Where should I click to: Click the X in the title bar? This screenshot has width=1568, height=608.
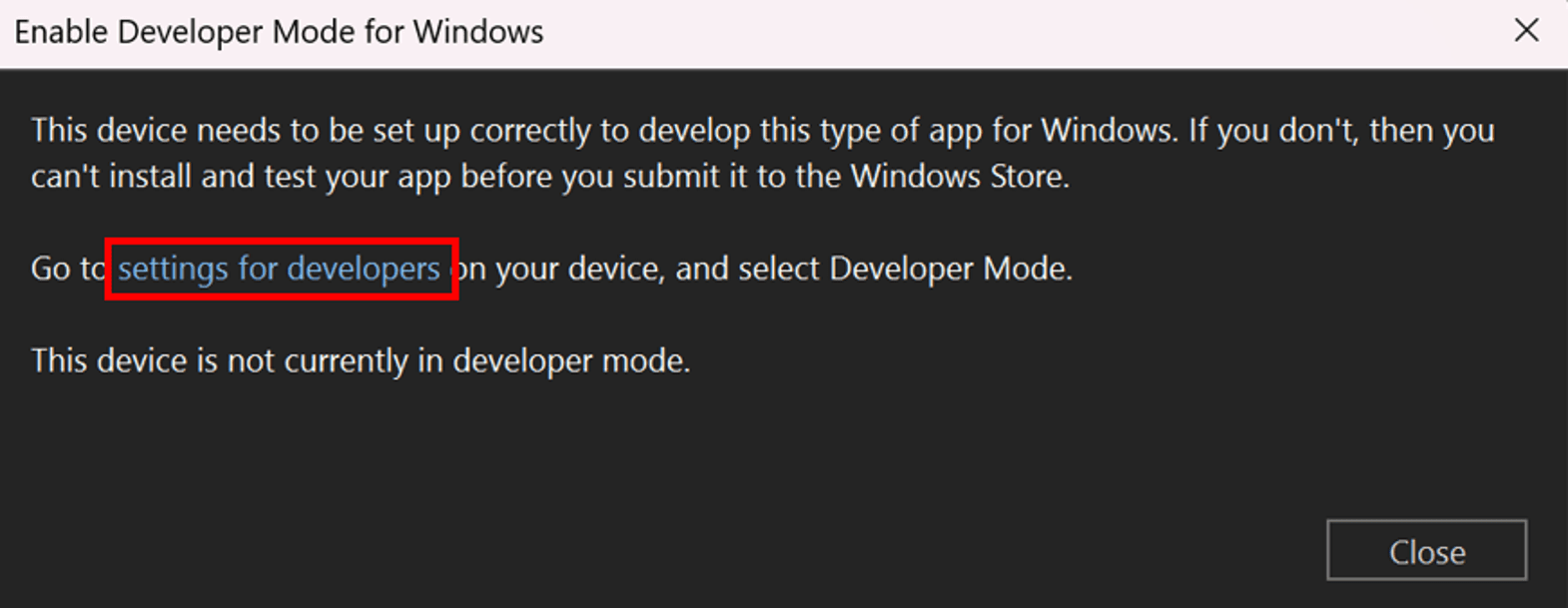click(x=1527, y=31)
